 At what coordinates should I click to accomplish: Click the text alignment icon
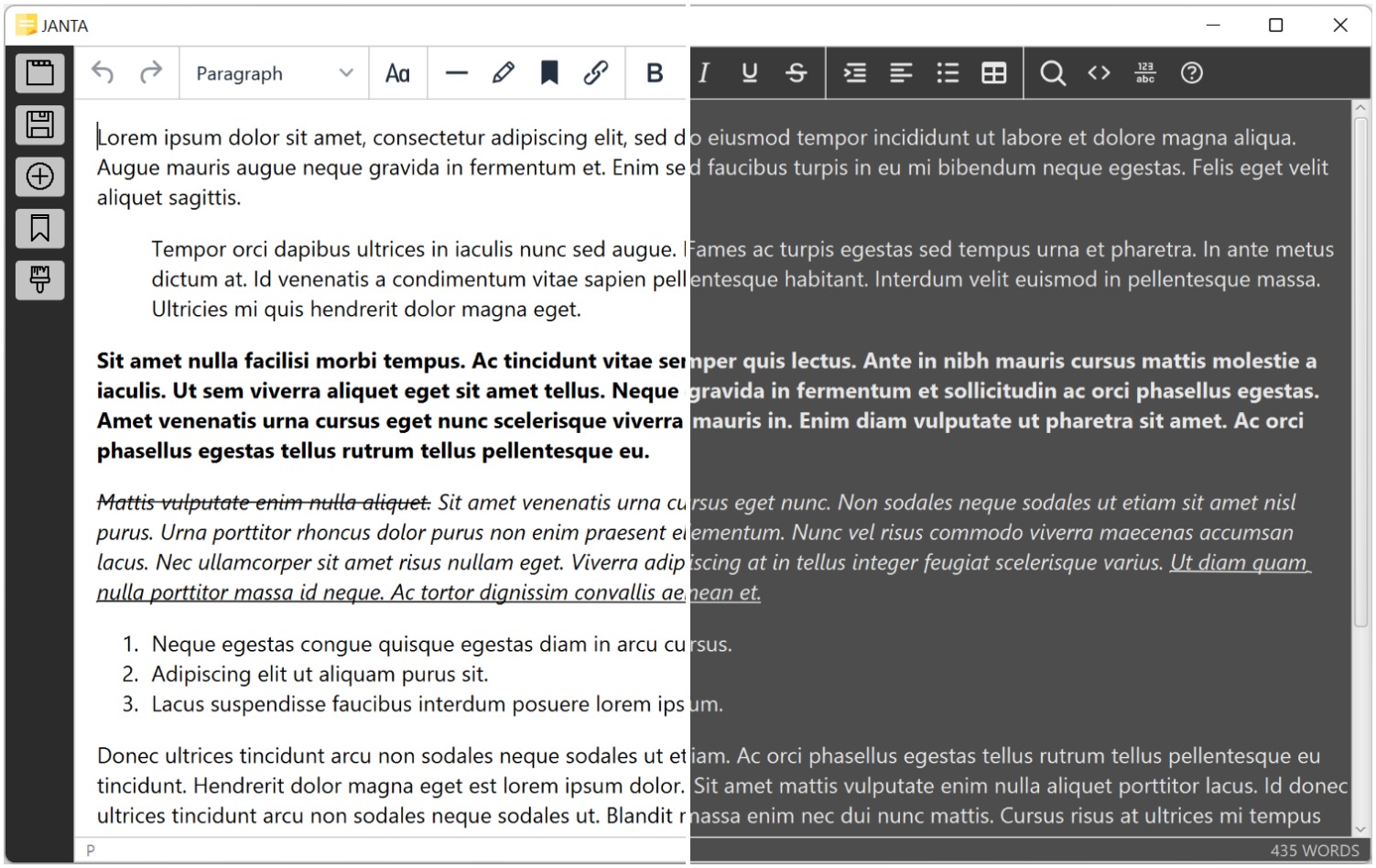pyautogui.click(x=902, y=73)
